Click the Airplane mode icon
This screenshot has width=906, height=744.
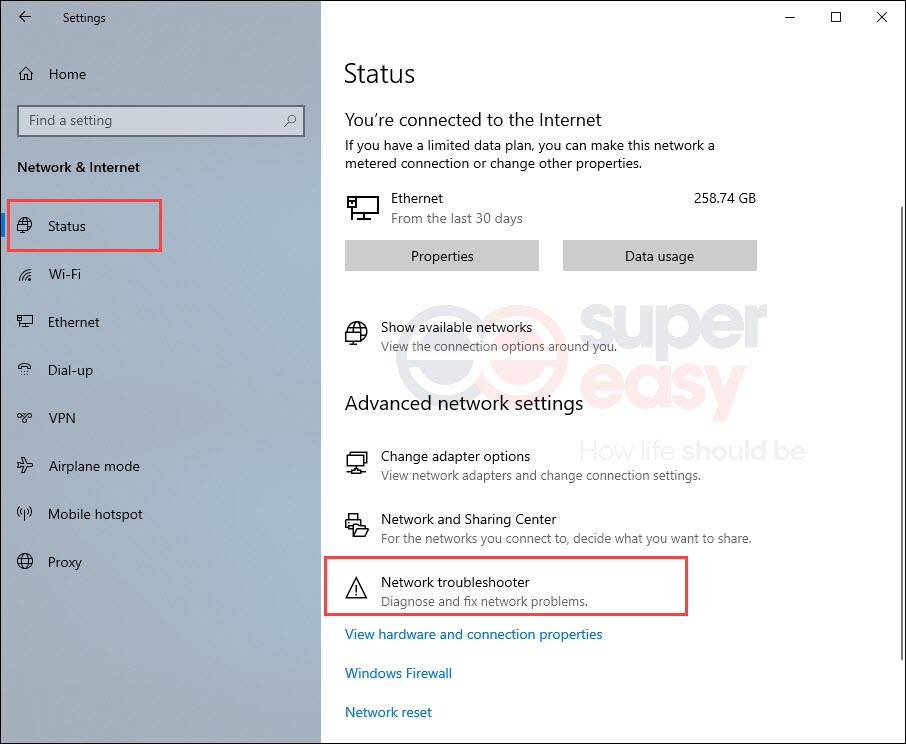pos(25,466)
